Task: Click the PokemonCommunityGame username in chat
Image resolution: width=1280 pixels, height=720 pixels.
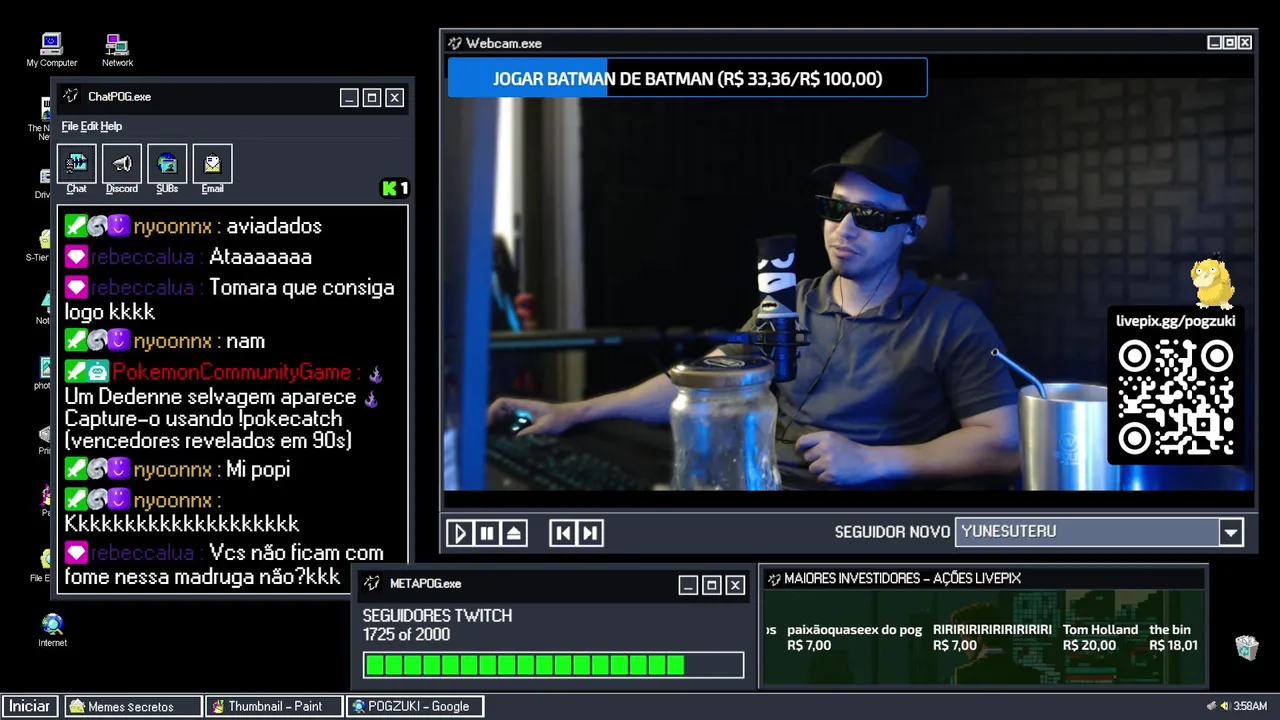Action: click(x=231, y=372)
